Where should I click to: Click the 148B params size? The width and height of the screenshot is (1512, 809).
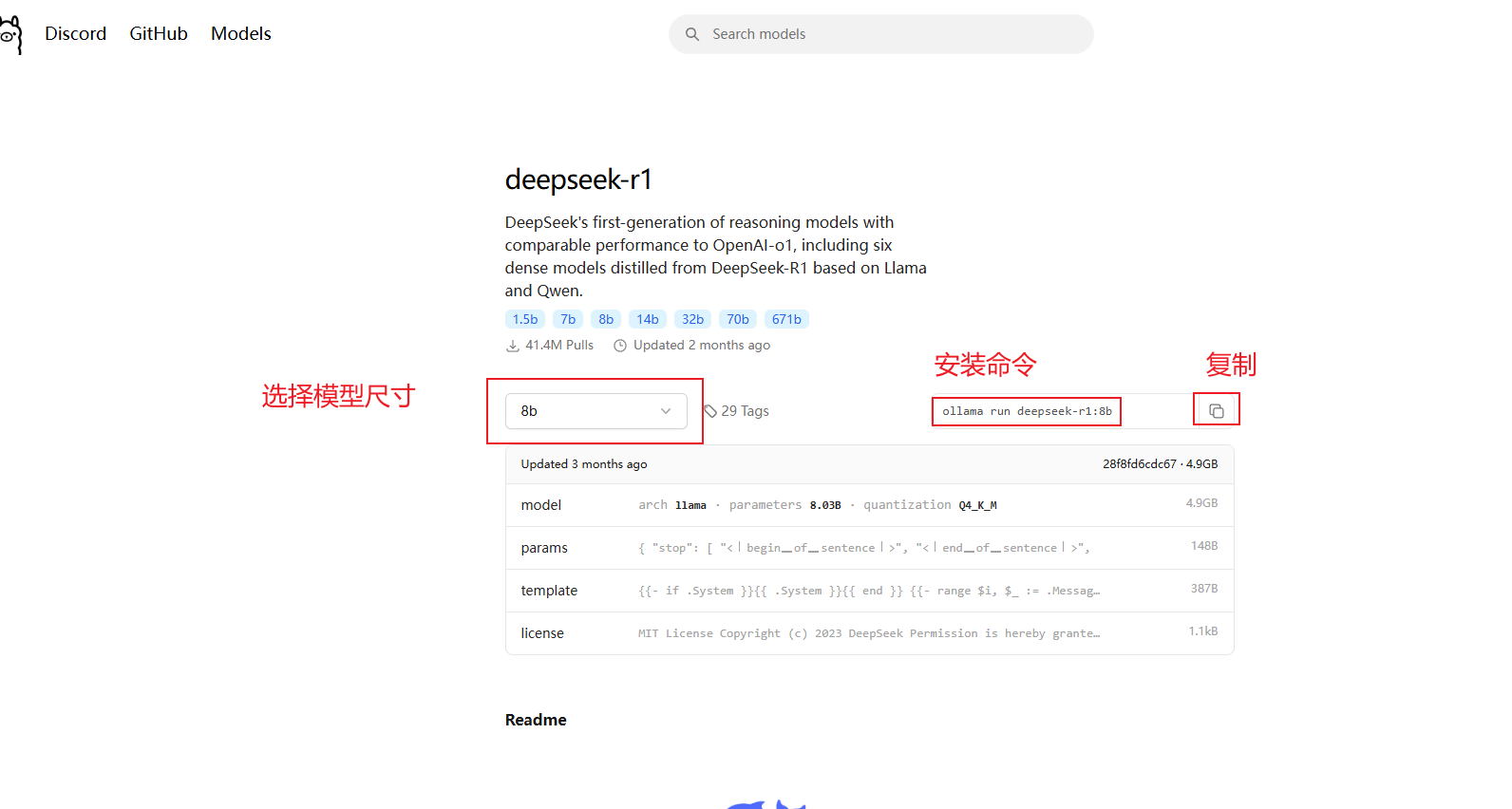(1204, 546)
